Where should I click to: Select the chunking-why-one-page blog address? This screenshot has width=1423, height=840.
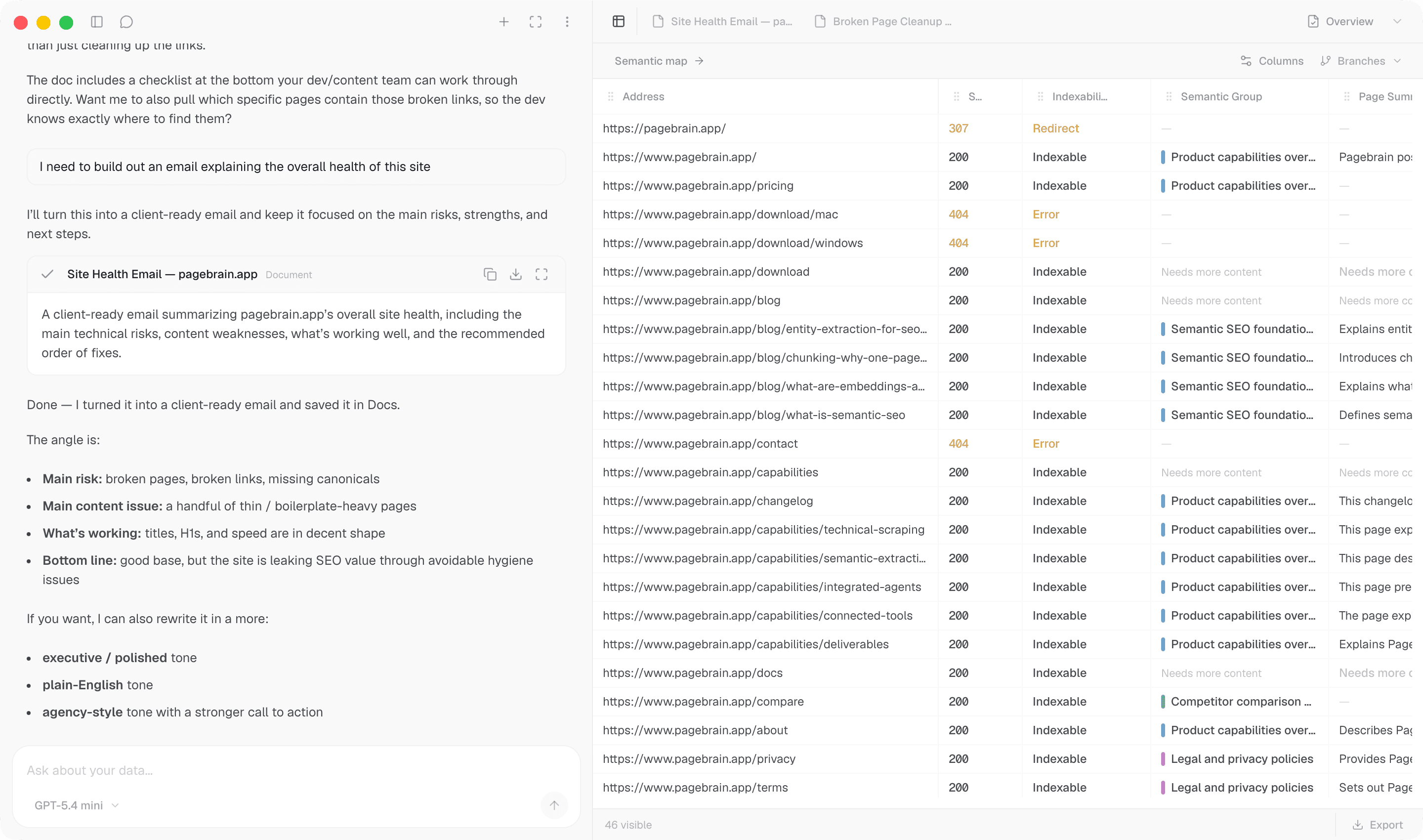[x=764, y=358]
